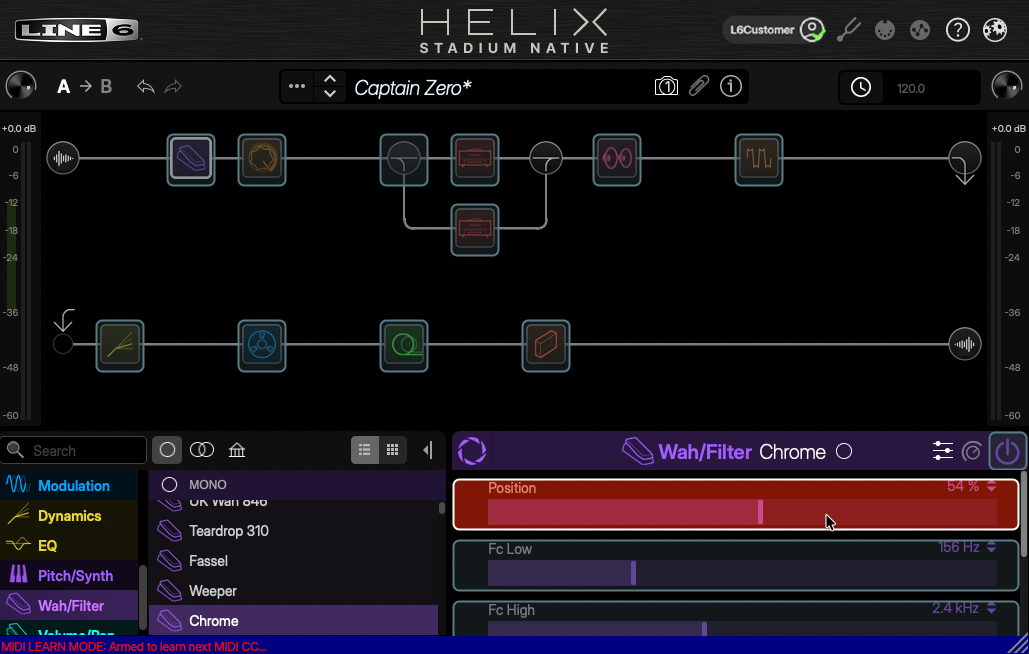Open the snapshot camera icon
This screenshot has width=1029, height=654.
pyautogui.click(x=666, y=87)
